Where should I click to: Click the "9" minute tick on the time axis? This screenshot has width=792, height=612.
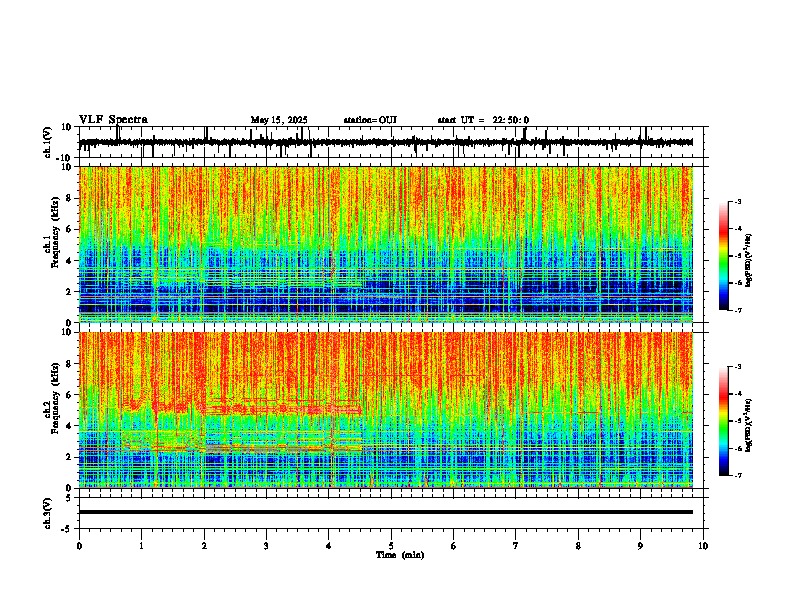(x=640, y=546)
